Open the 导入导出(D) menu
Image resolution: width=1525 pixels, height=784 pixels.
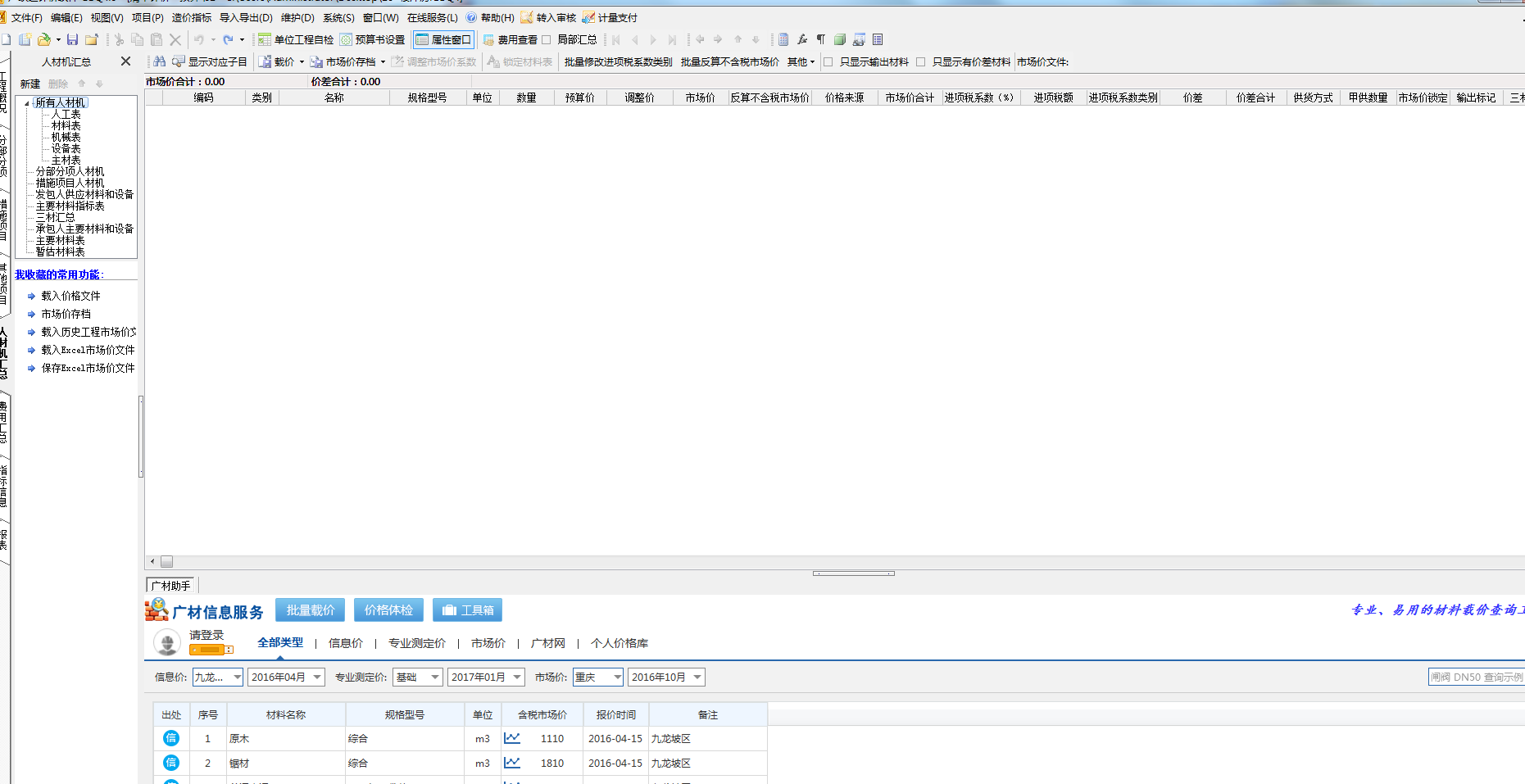pos(246,17)
